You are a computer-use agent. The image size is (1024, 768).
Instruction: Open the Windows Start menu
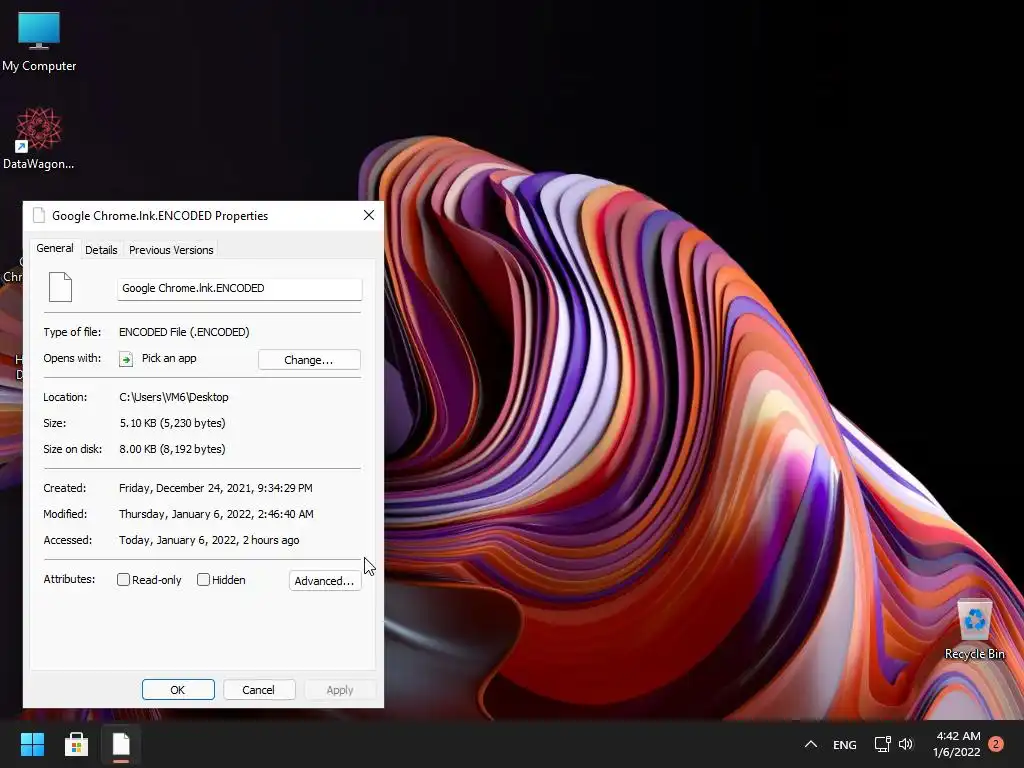tap(32, 744)
